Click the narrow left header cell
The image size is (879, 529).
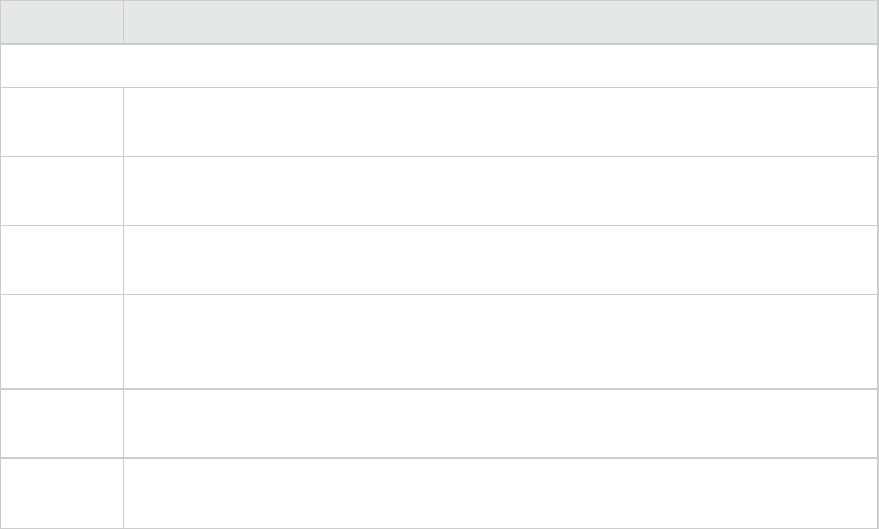pyautogui.click(x=61, y=22)
